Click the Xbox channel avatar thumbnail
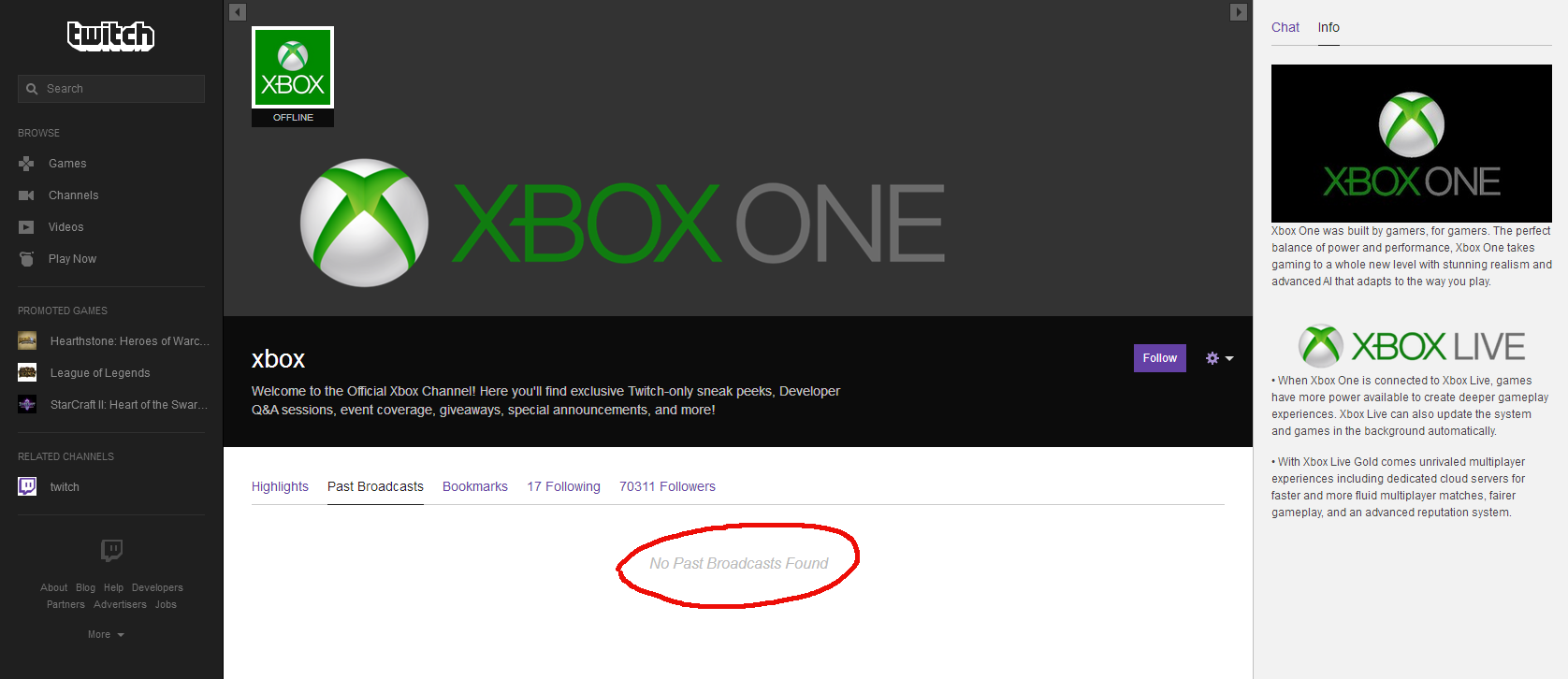Screen dimensions: 1568x679 pos(293,67)
